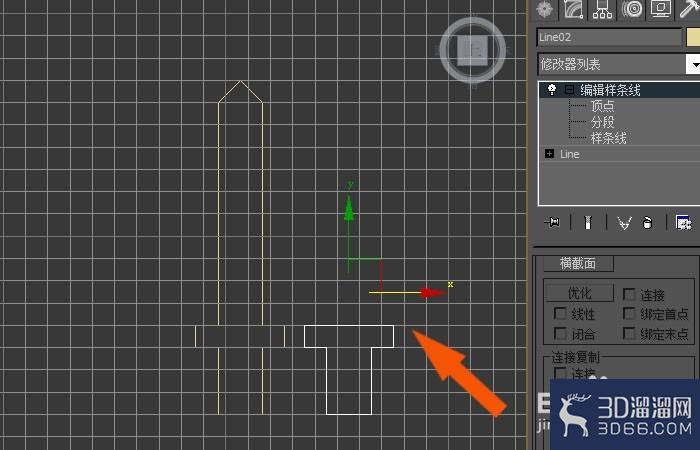Image resolution: width=700 pixels, height=450 pixels.
Task: Click the 优化 button
Action: pos(579,293)
